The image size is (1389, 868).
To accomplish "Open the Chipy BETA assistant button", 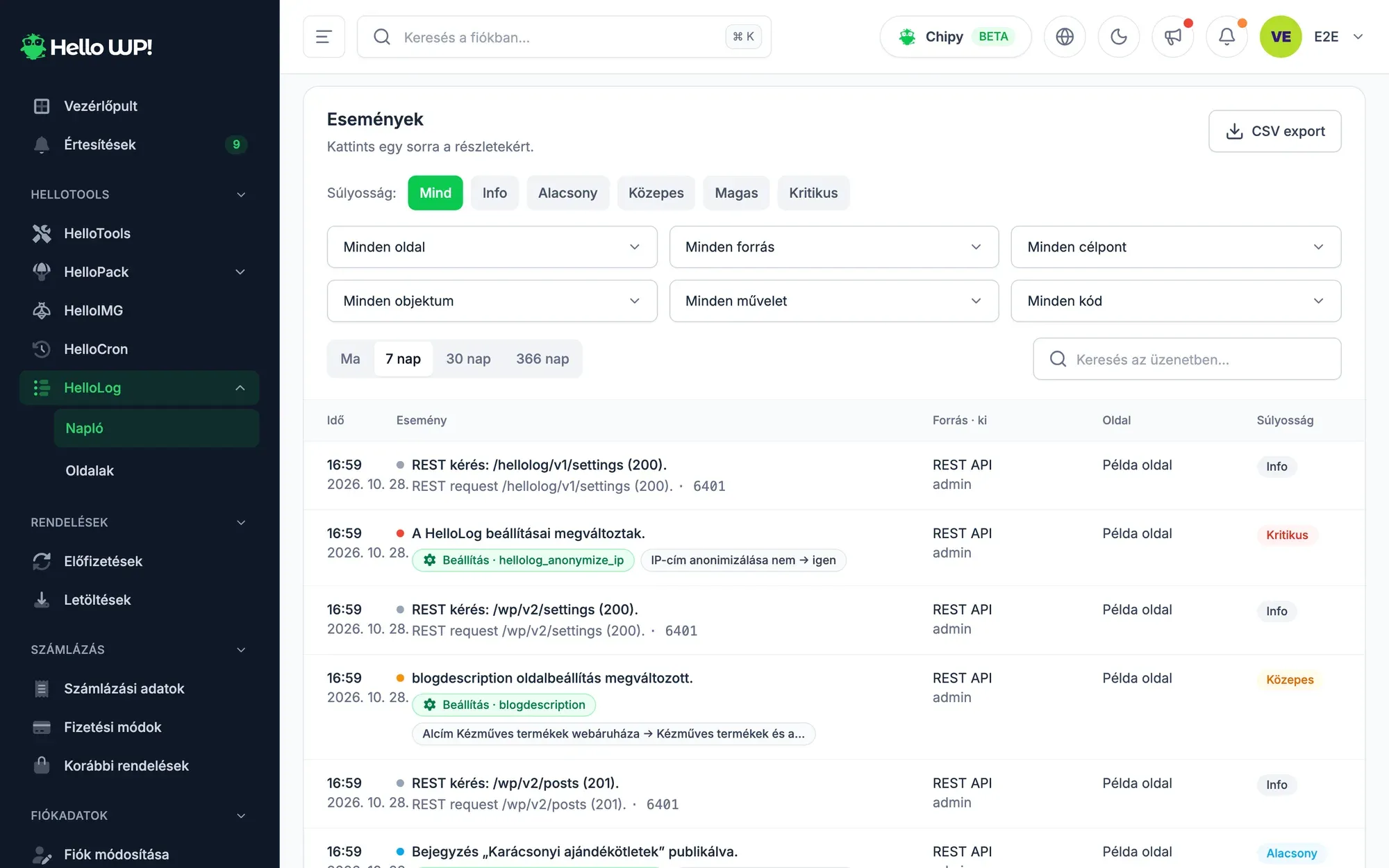I will (956, 37).
